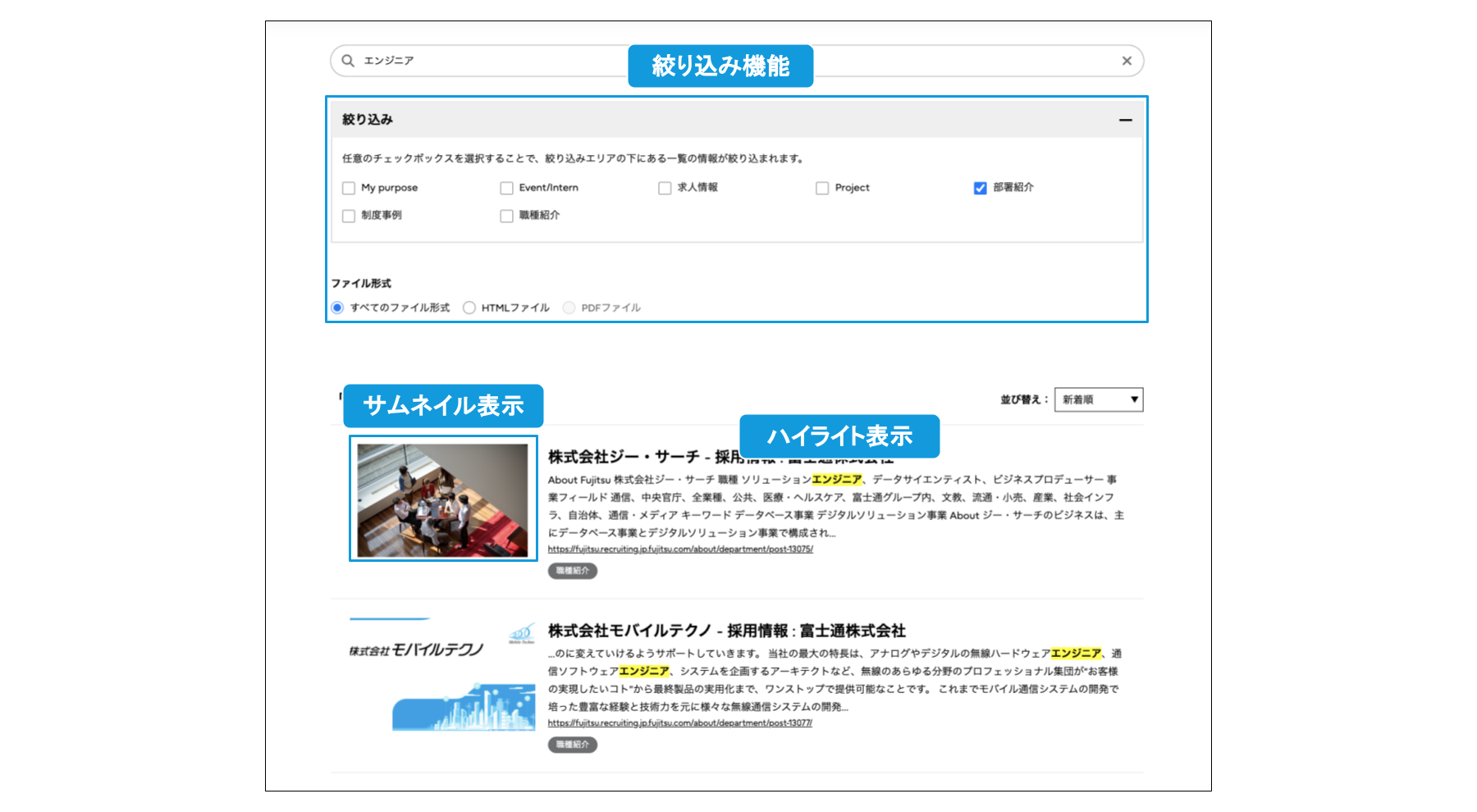
Task: Collapse the 絞り込み panel via minus icon
Action: pyautogui.click(x=1125, y=120)
